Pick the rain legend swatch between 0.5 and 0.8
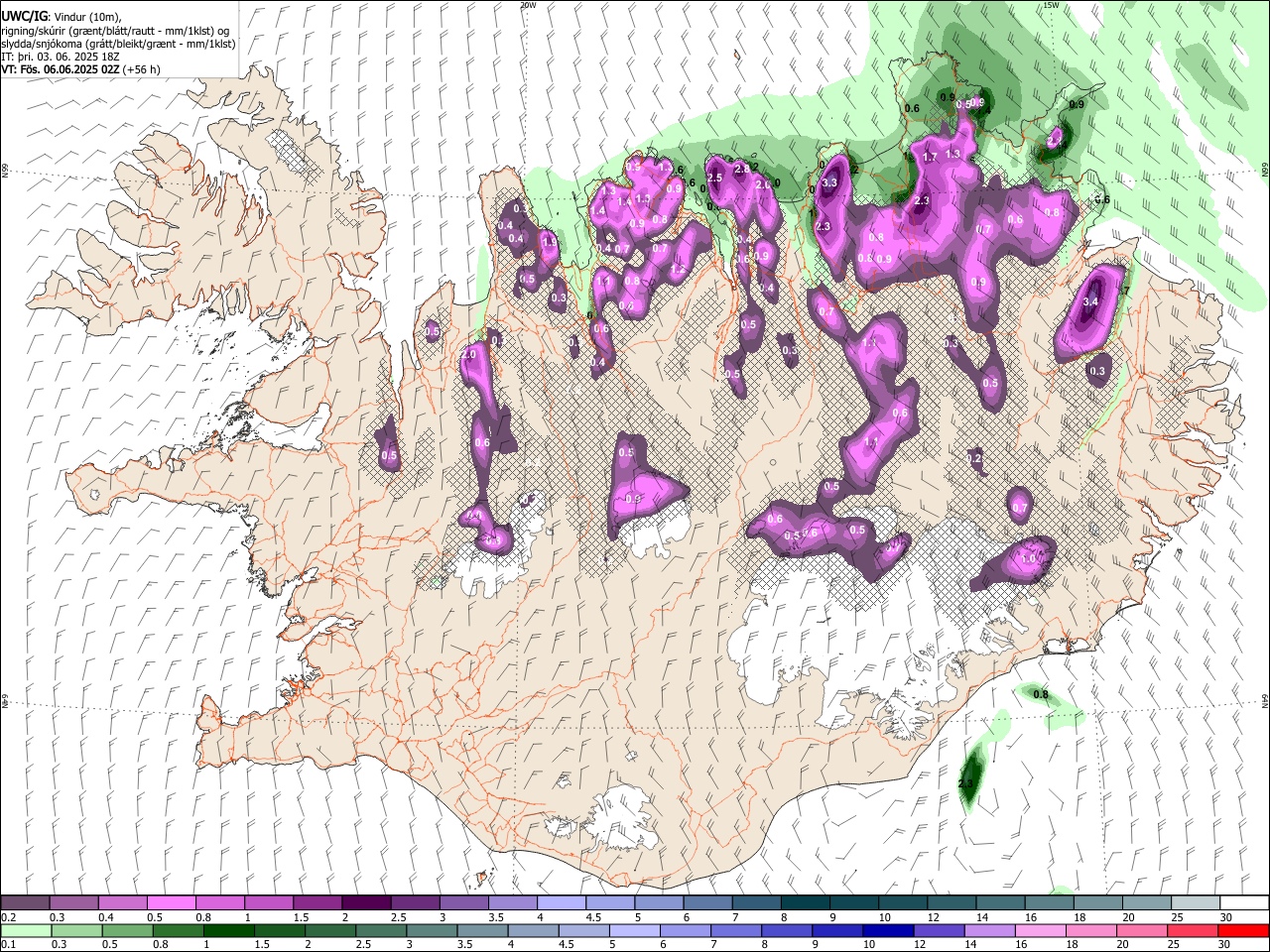 coord(127,931)
